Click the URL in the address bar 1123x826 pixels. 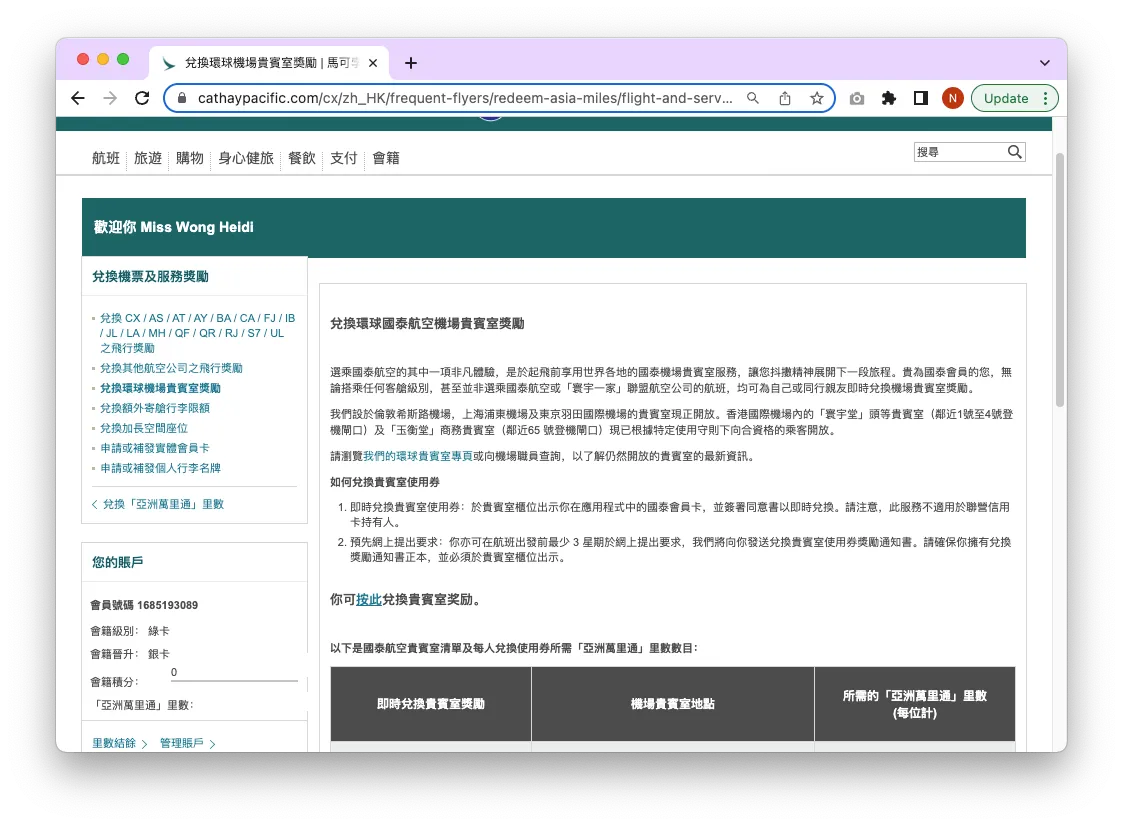click(x=465, y=98)
